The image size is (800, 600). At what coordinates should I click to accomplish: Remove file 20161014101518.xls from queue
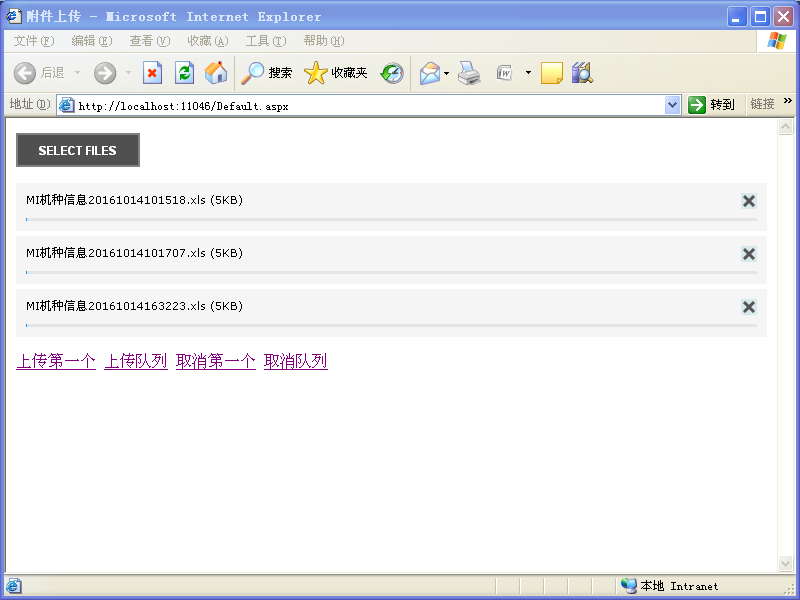coord(748,201)
